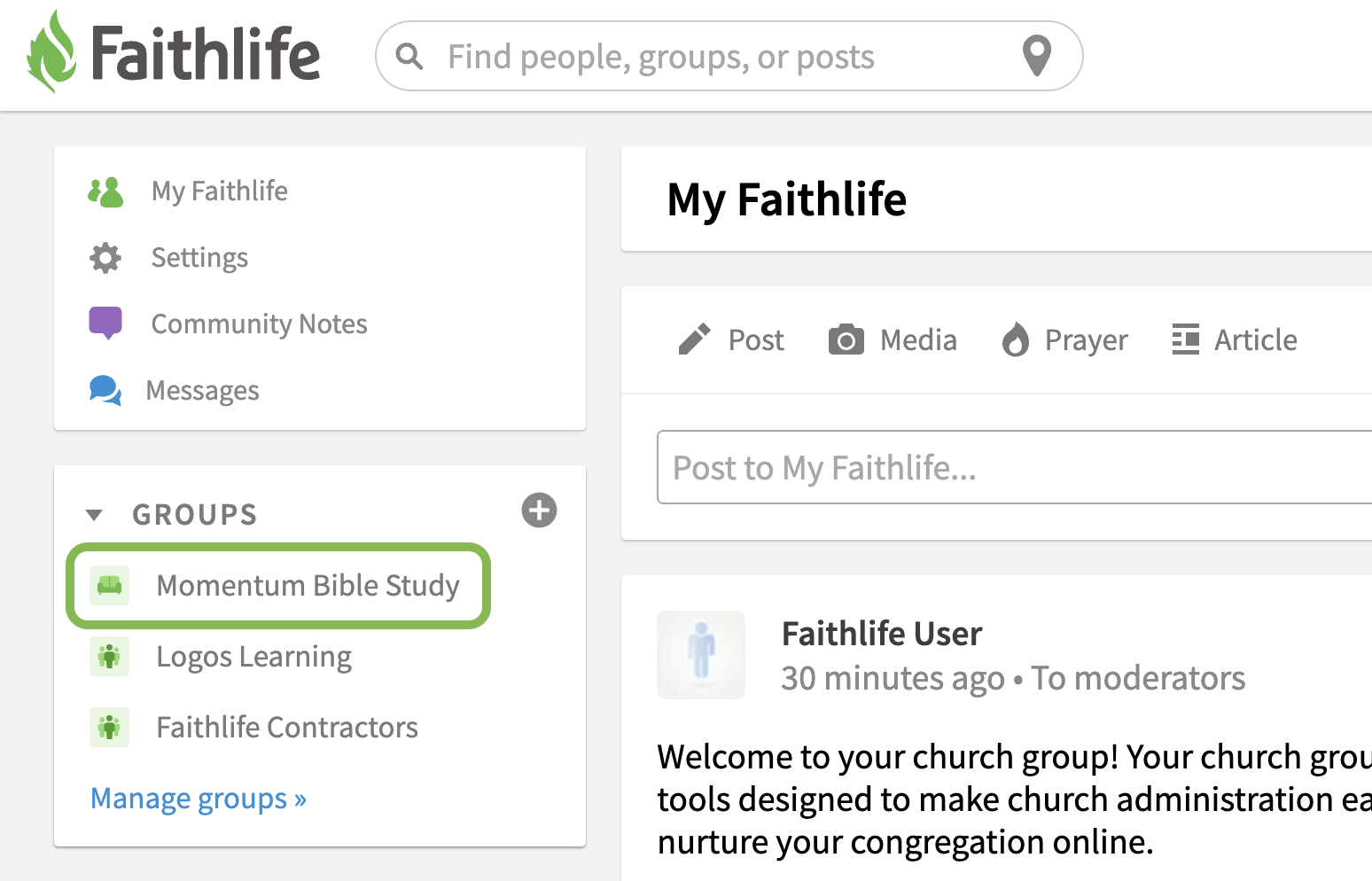Open My Faithlife in sidebar
The height and width of the screenshot is (881, 1372).
point(220,191)
